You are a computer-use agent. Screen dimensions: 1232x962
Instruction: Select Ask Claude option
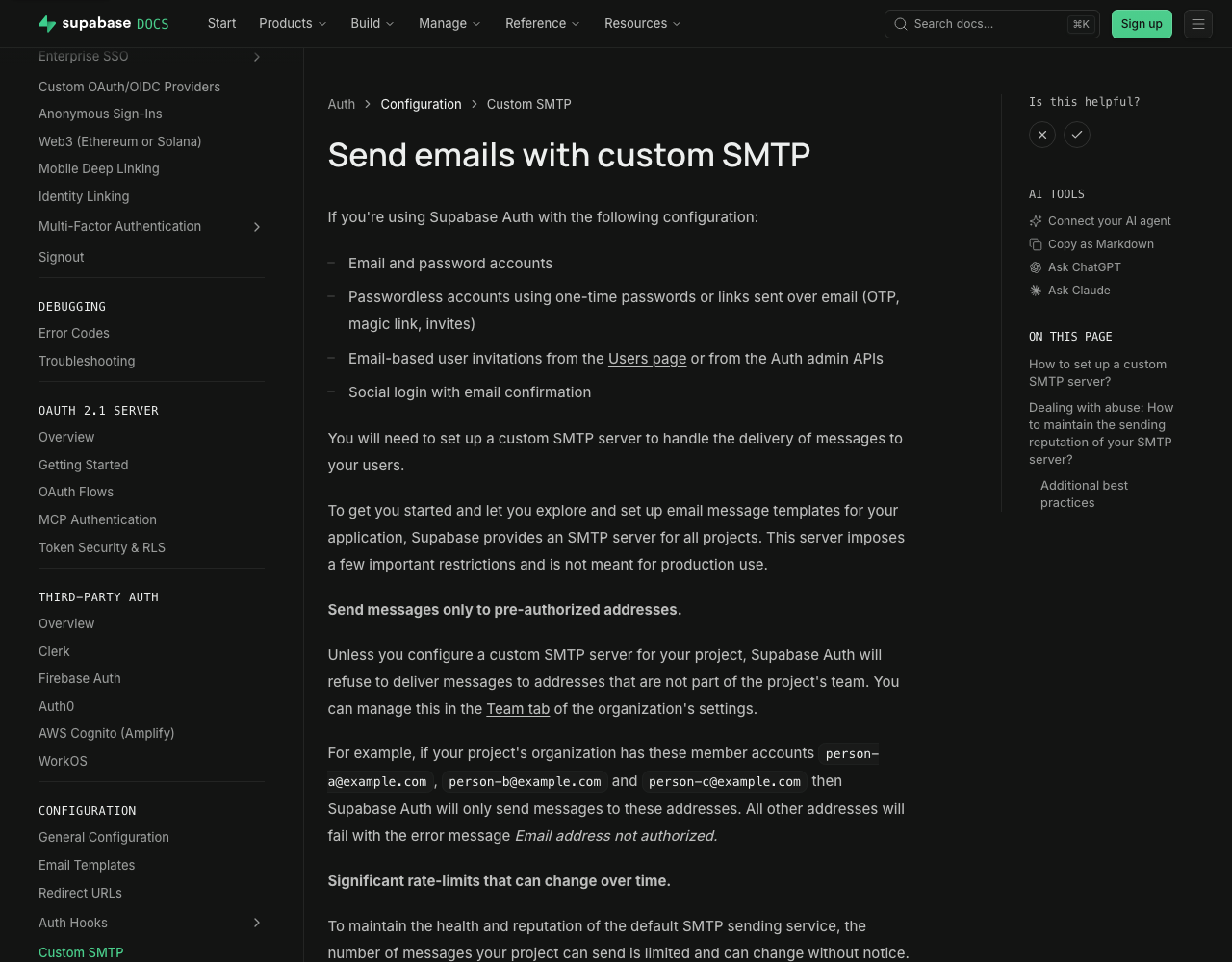point(1079,291)
